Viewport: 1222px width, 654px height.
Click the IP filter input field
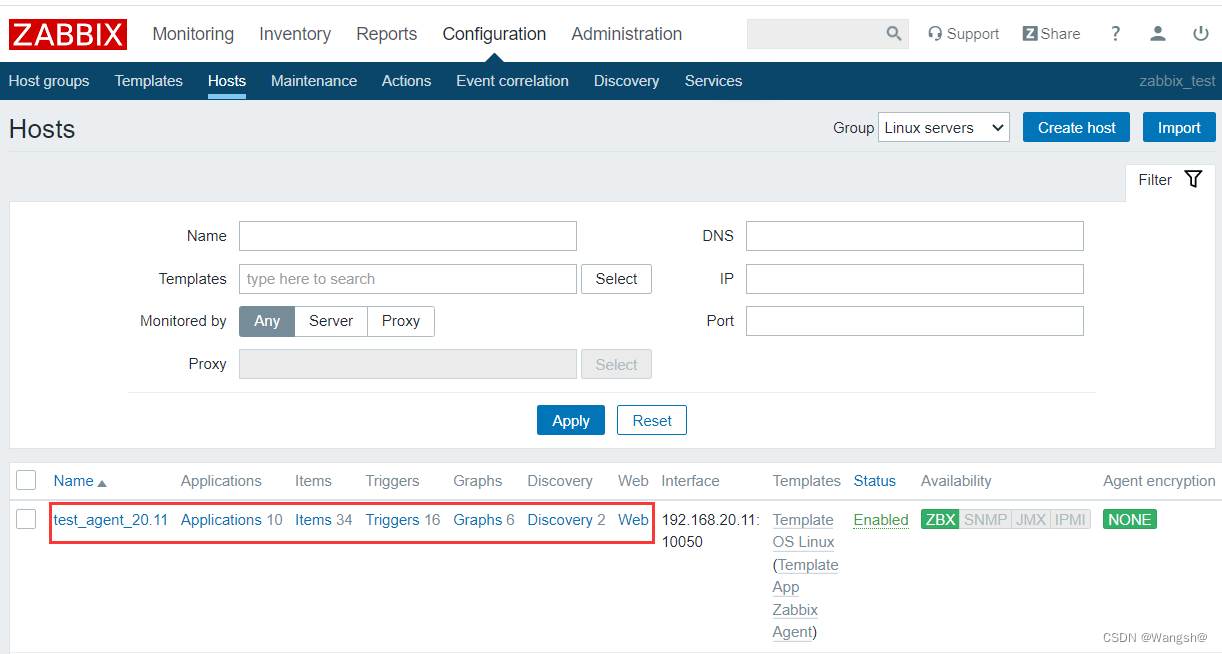tap(915, 279)
